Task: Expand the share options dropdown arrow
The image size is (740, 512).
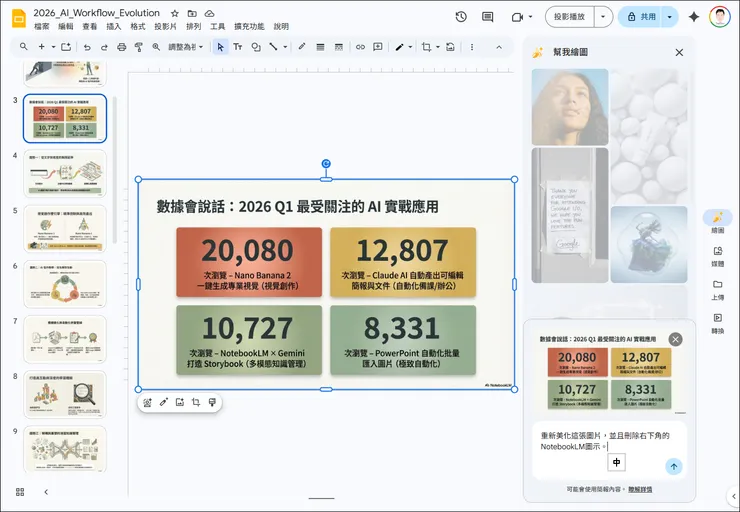Action: (670, 17)
